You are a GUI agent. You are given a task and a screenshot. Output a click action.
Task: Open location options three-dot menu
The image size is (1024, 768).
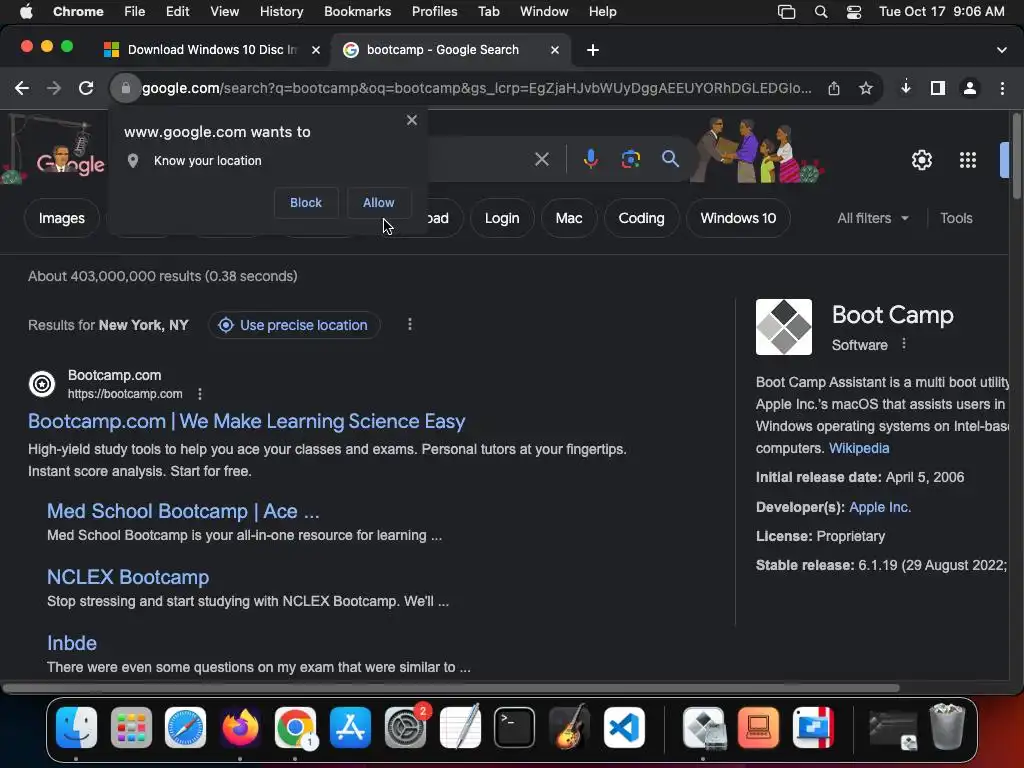point(409,325)
